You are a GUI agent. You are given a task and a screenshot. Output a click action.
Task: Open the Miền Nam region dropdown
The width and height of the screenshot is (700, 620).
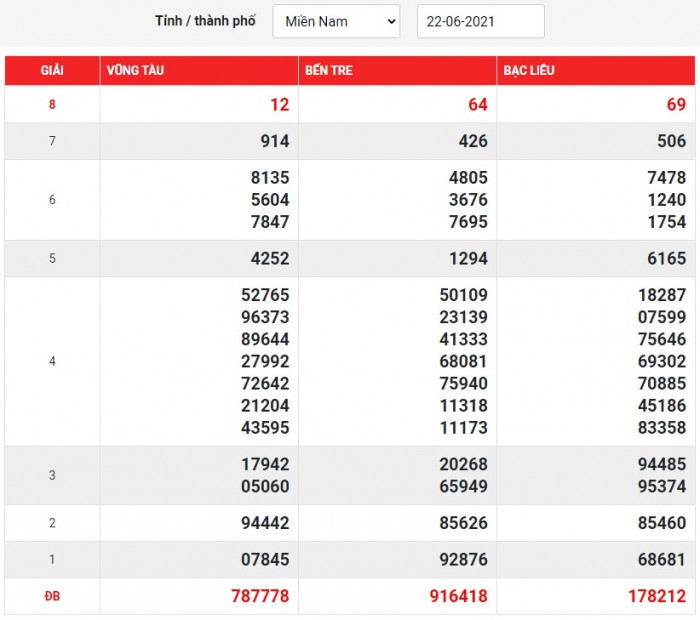(335, 21)
